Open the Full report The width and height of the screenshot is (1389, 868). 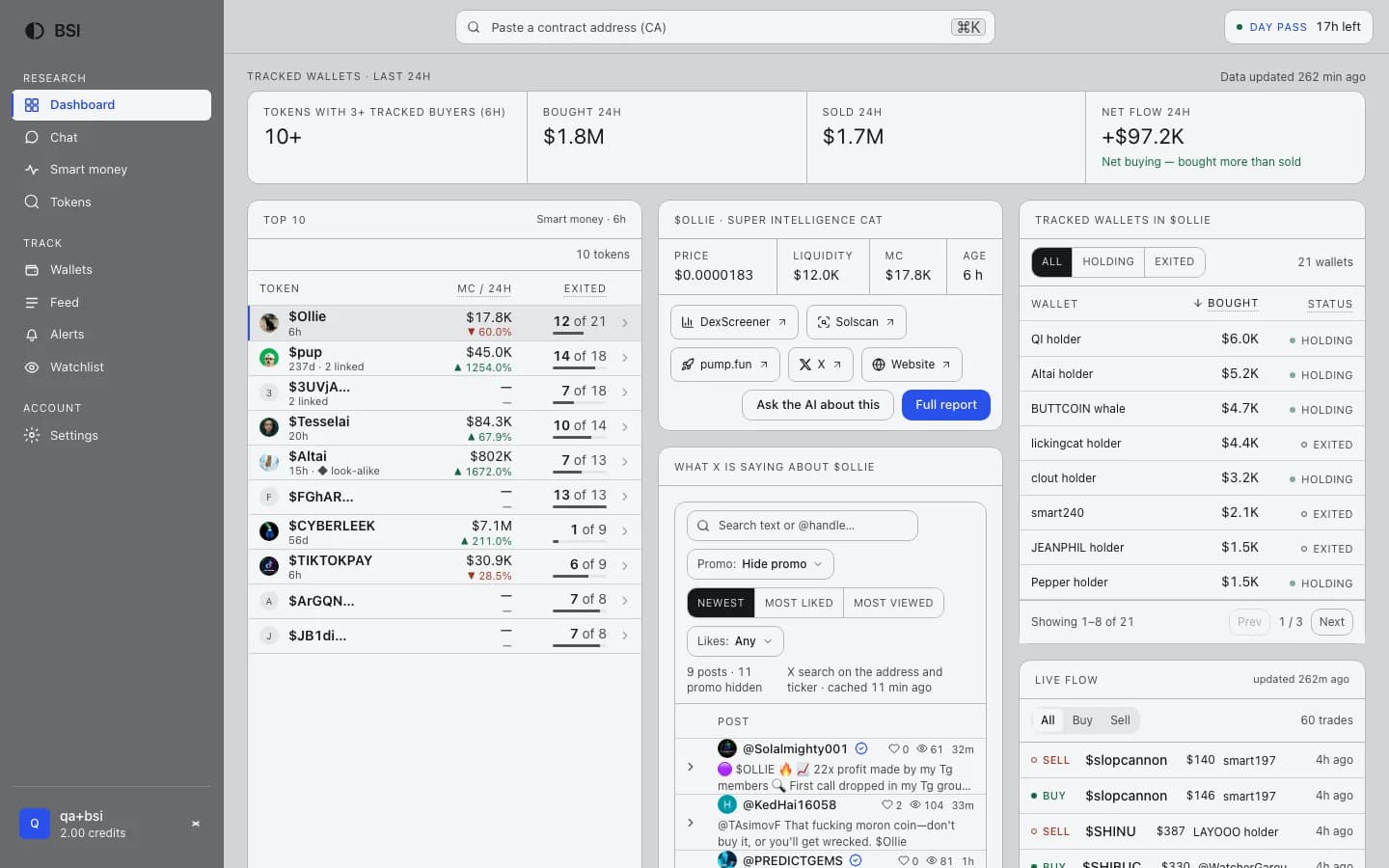(x=946, y=405)
